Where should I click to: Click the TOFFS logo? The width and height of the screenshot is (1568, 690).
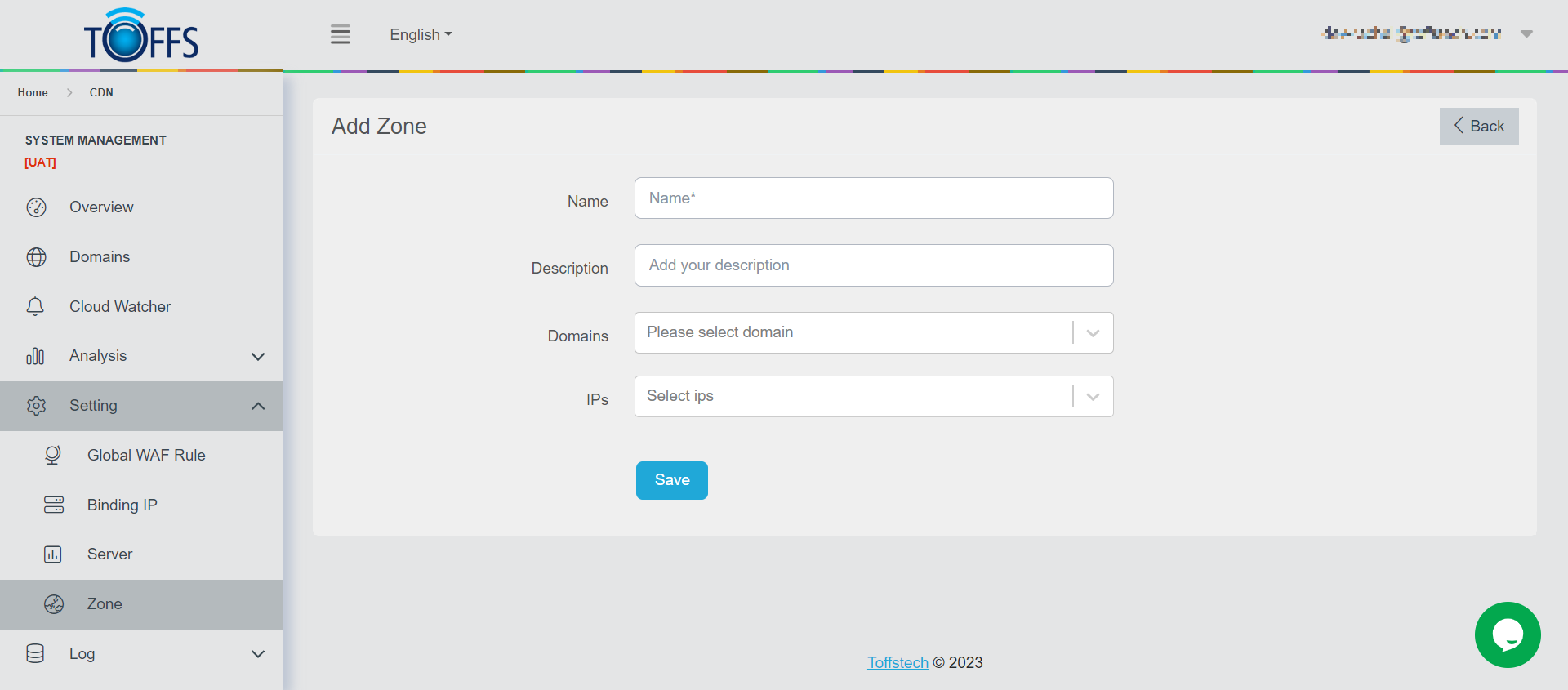(141, 37)
